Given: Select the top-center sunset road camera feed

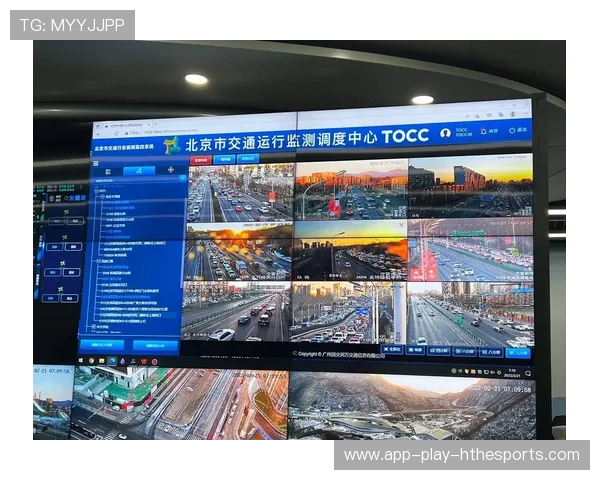Looking at the screenshot, I should click(351, 190).
